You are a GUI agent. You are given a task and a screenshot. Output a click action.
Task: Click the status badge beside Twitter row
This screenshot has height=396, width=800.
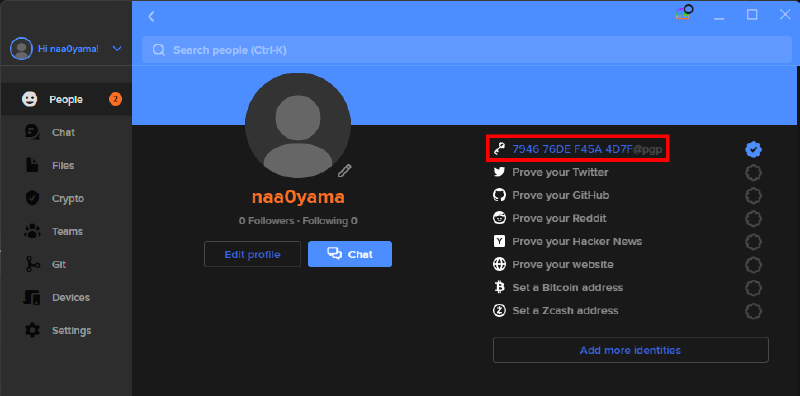[754, 172]
